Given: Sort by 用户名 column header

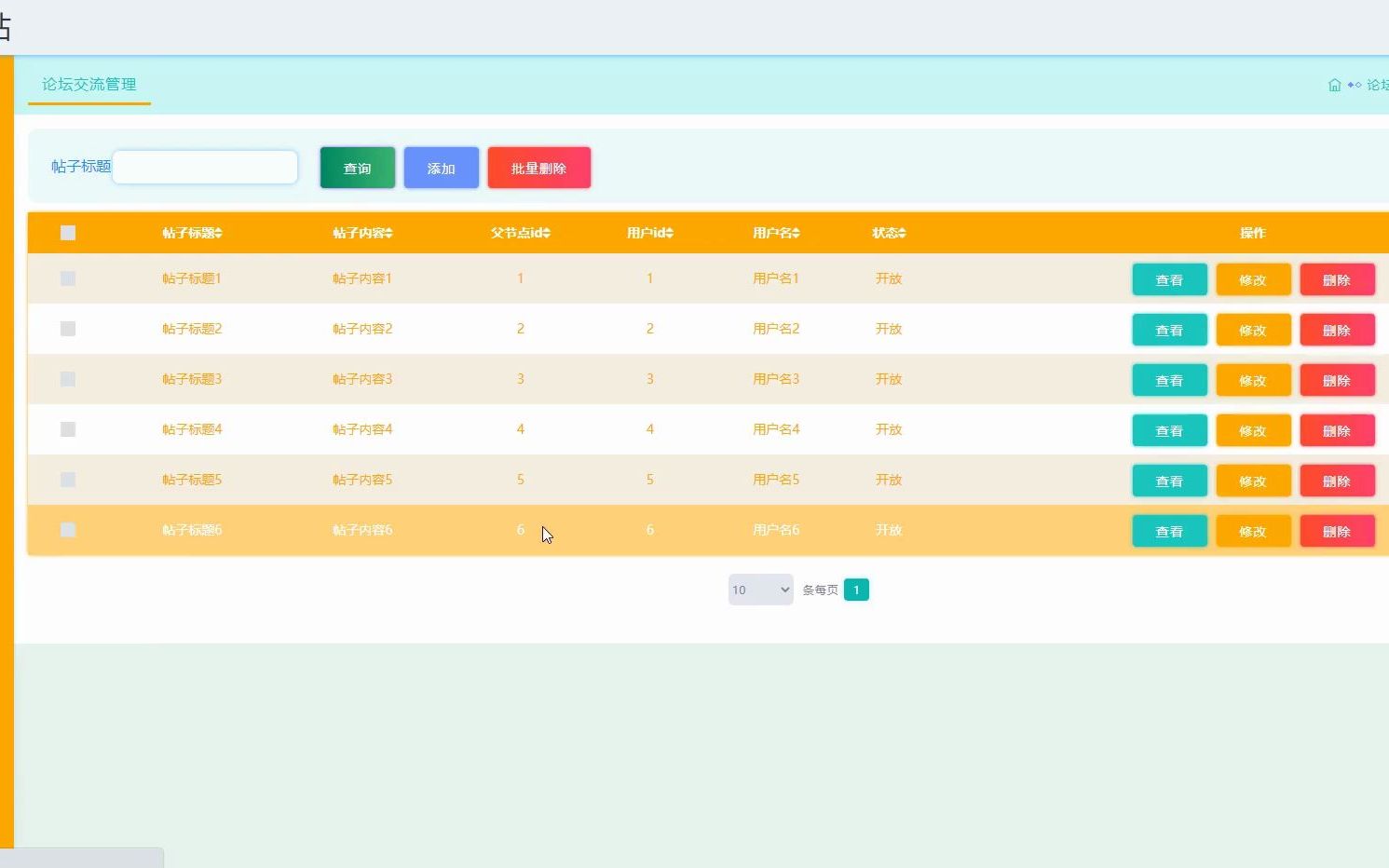Looking at the screenshot, I should 777,233.
